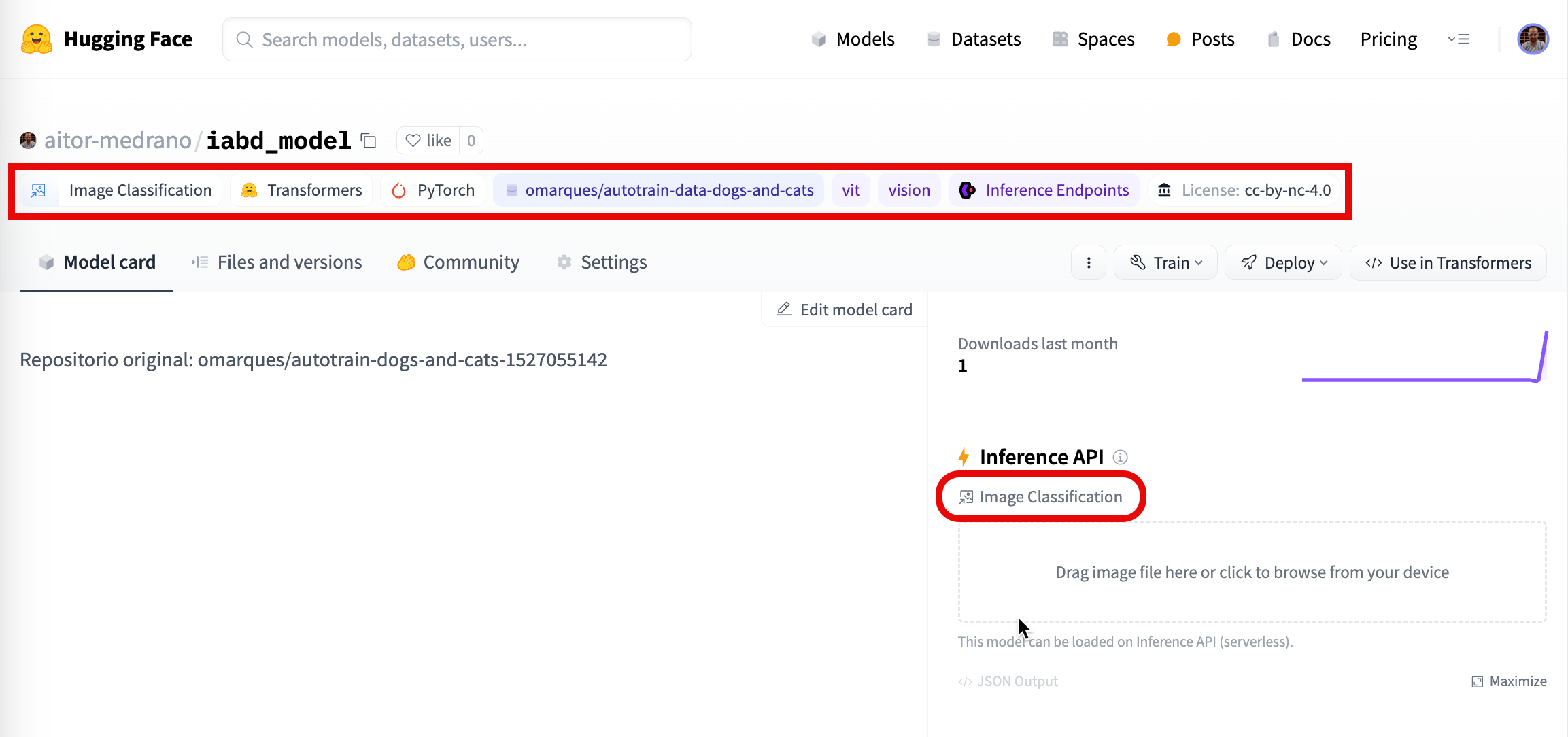1568x737 pixels.
Task: Open omarques/autotrain-data-dogs-and-cats dataset tag
Action: (659, 190)
